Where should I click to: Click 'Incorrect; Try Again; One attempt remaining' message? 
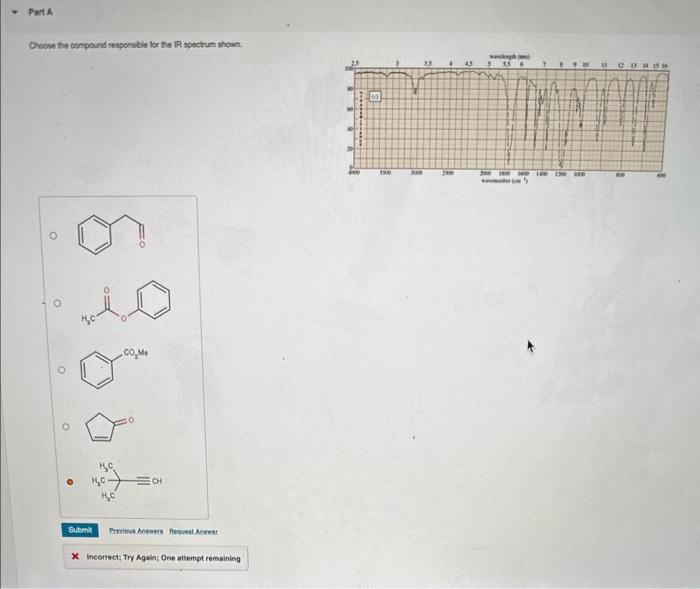click(163, 558)
